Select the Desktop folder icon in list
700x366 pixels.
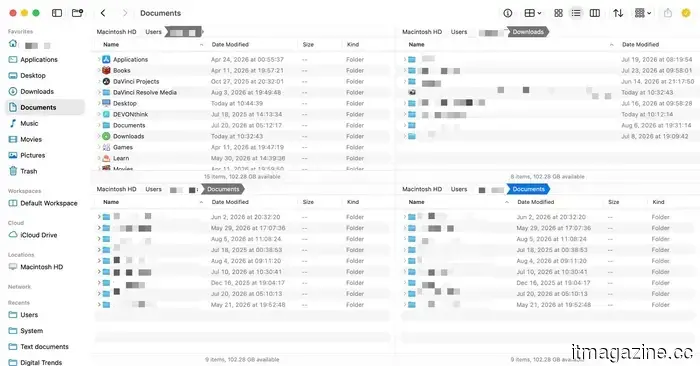106,103
